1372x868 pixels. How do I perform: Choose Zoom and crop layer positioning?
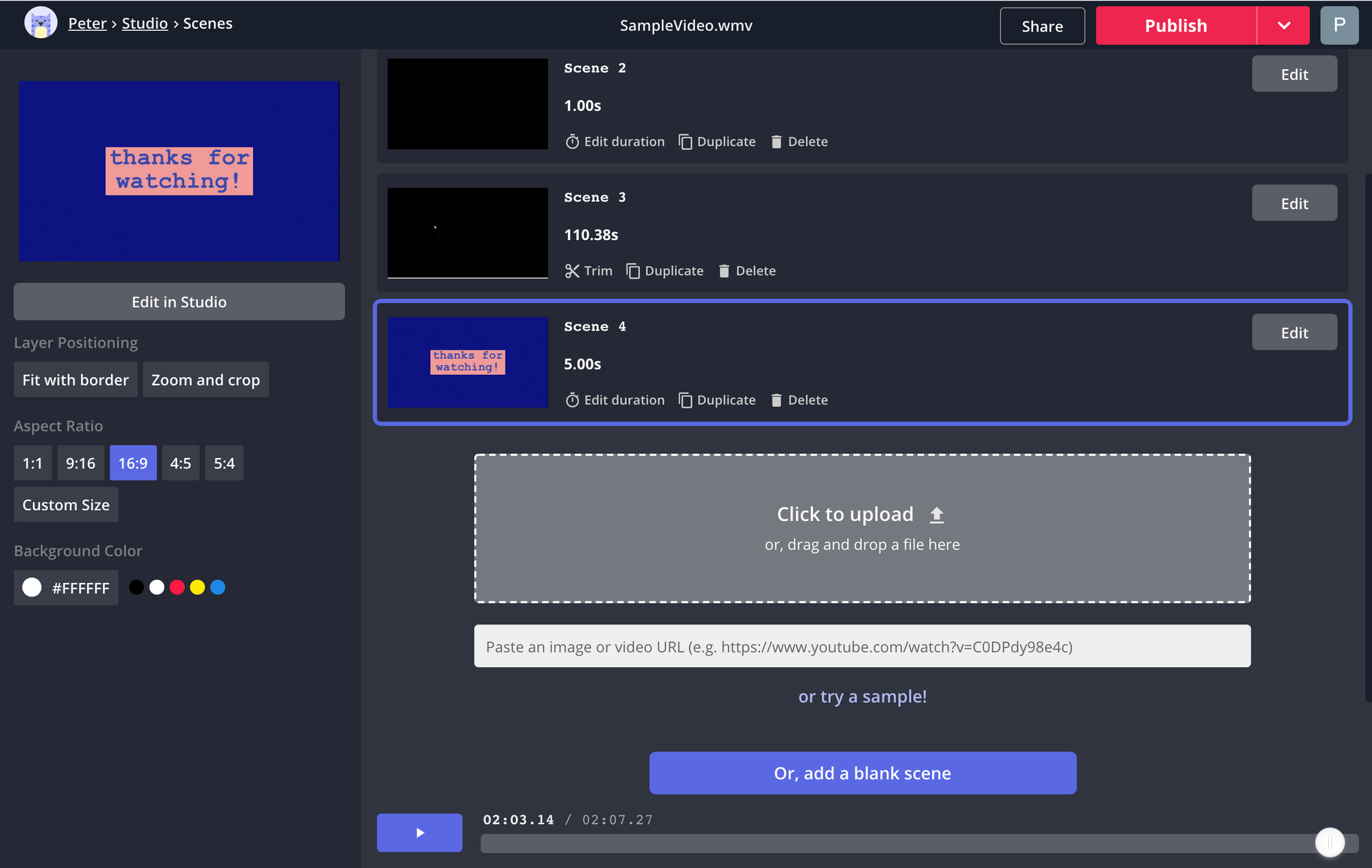coord(205,380)
